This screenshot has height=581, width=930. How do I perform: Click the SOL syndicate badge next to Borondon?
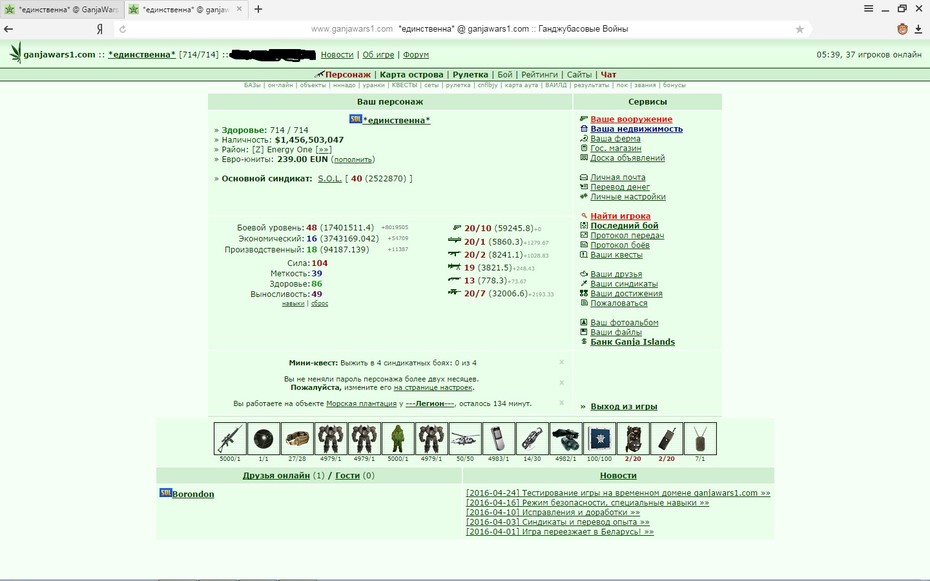pos(165,493)
